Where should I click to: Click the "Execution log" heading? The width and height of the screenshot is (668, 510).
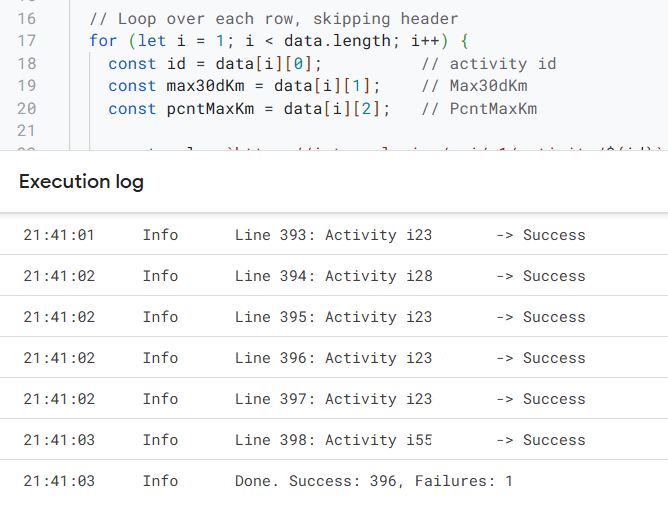click(x=81, y=182)
